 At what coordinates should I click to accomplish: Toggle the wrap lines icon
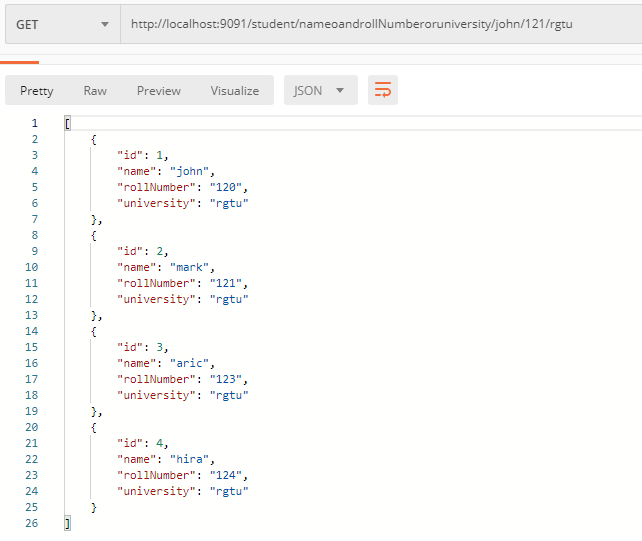point(383,91)
